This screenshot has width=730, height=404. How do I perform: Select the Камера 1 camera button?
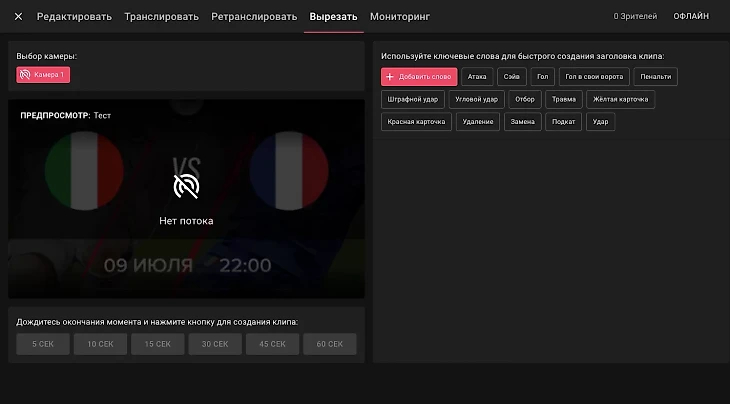click(43, 74)
